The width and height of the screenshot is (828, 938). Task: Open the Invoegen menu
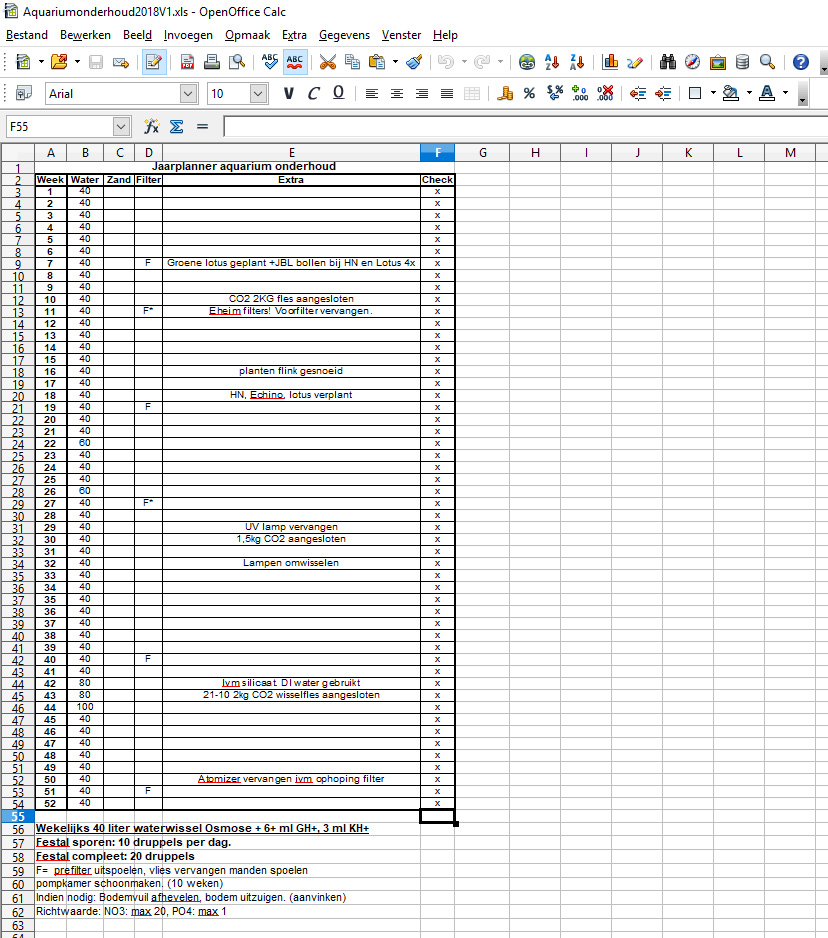[188, 35]
